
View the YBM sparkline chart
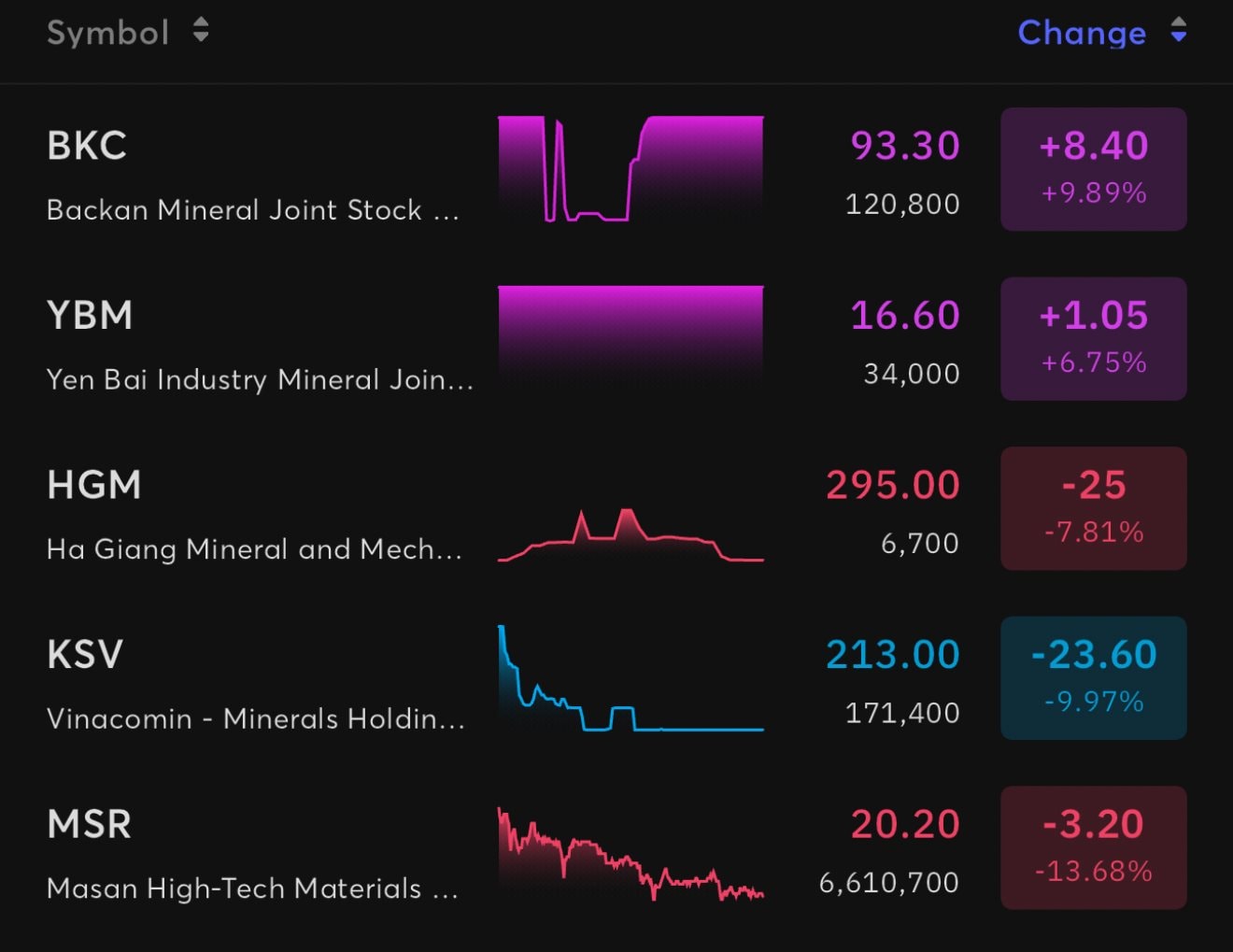click(x=631, y=338)
